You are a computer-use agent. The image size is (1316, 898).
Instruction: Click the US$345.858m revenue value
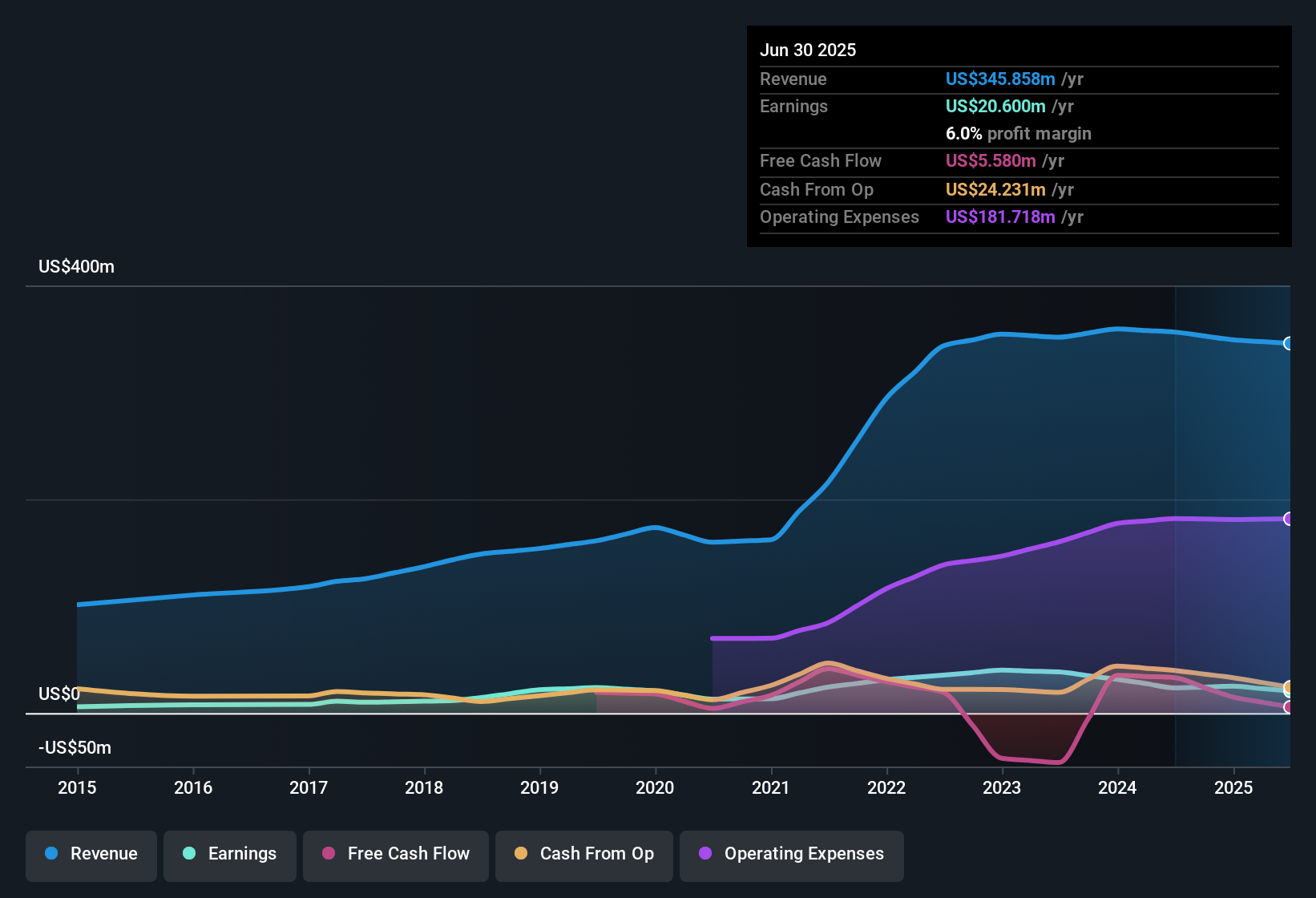tap(1000, 79)
